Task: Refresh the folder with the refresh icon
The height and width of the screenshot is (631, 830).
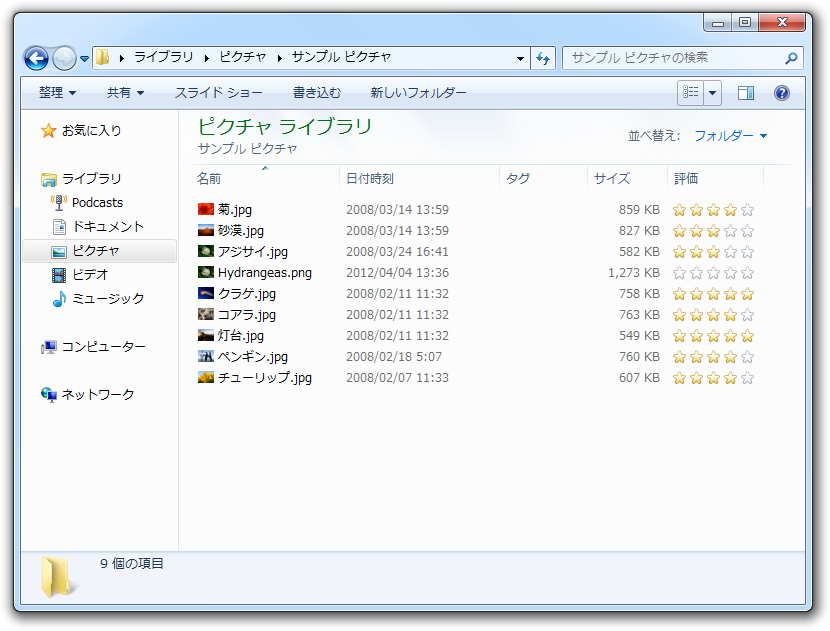Action: click(541, 58)
